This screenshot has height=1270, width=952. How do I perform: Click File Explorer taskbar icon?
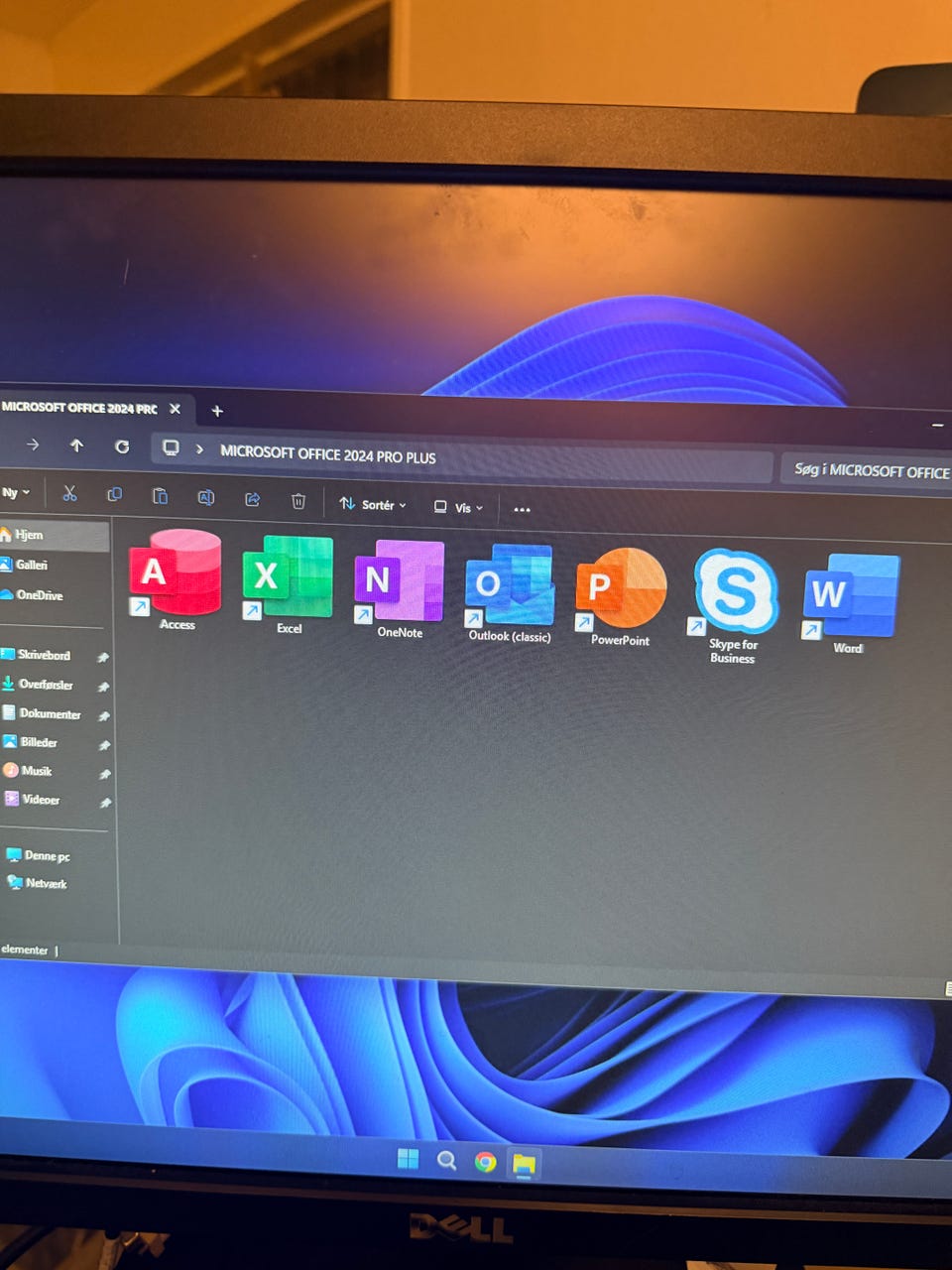(524, 1163)
